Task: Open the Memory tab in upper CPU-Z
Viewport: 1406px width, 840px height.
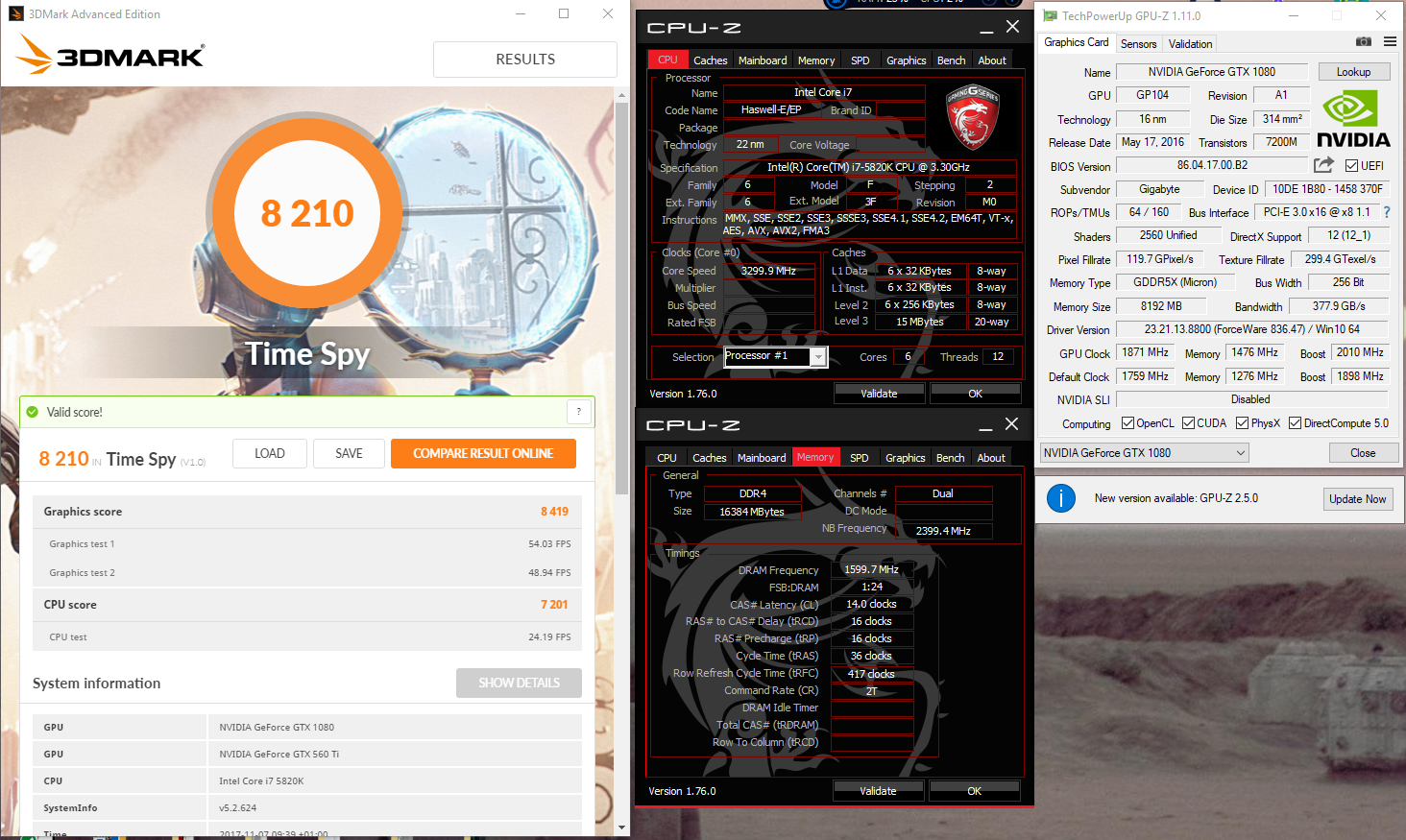Action: (x=816, y=60)
